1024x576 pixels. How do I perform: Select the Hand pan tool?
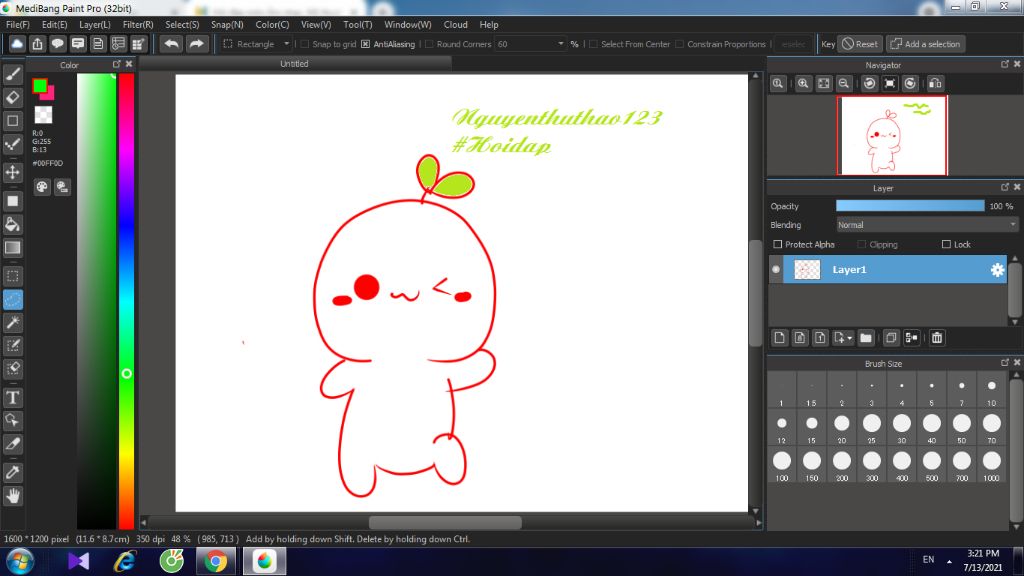pyautogui.click(x=12, y=496)
